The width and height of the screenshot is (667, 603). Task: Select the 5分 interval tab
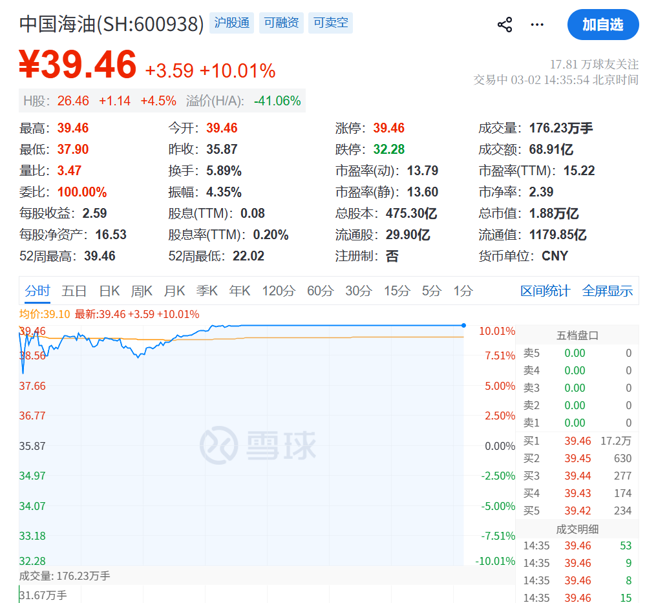431,291
